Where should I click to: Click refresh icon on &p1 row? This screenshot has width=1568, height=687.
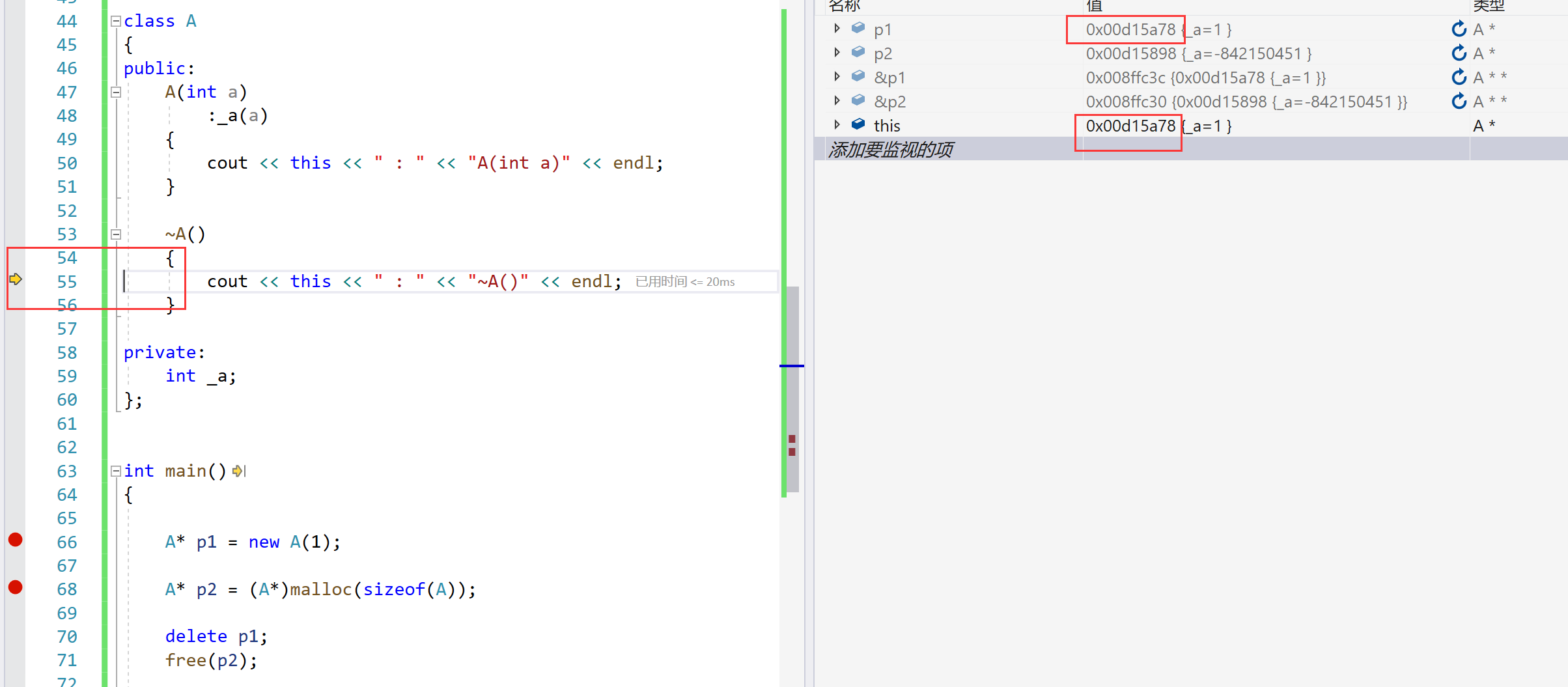click(x=1459, y=77)
